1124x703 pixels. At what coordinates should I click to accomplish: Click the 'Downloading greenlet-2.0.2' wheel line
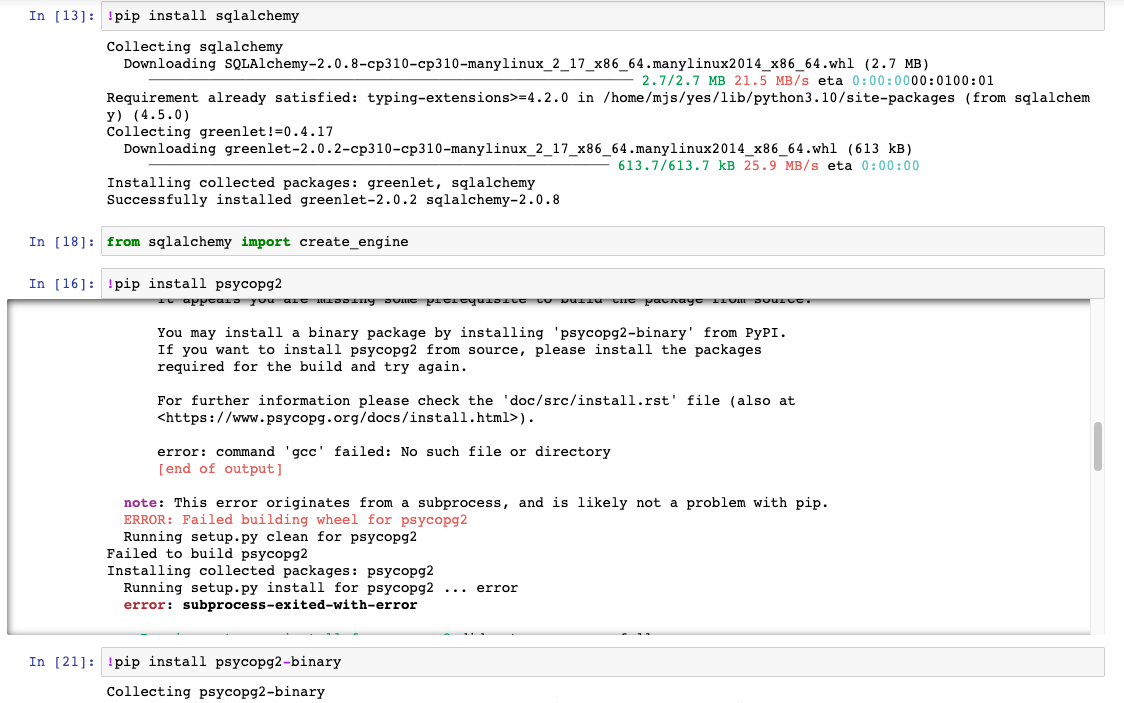(x=518, y=149)
